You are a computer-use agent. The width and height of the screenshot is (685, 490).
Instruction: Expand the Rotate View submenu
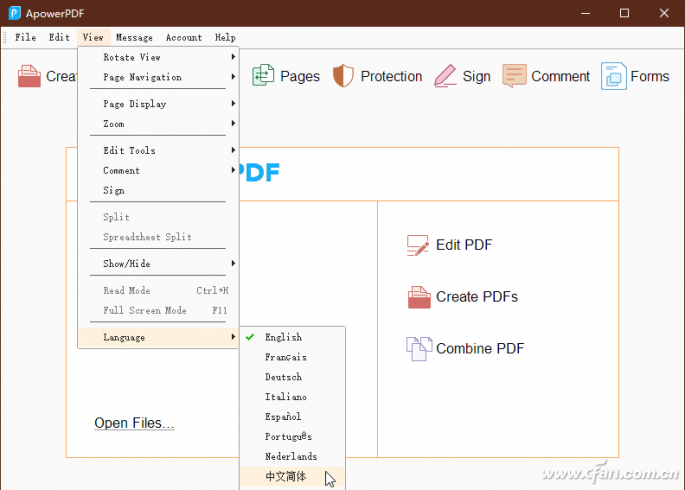click(x=158, y=57)
